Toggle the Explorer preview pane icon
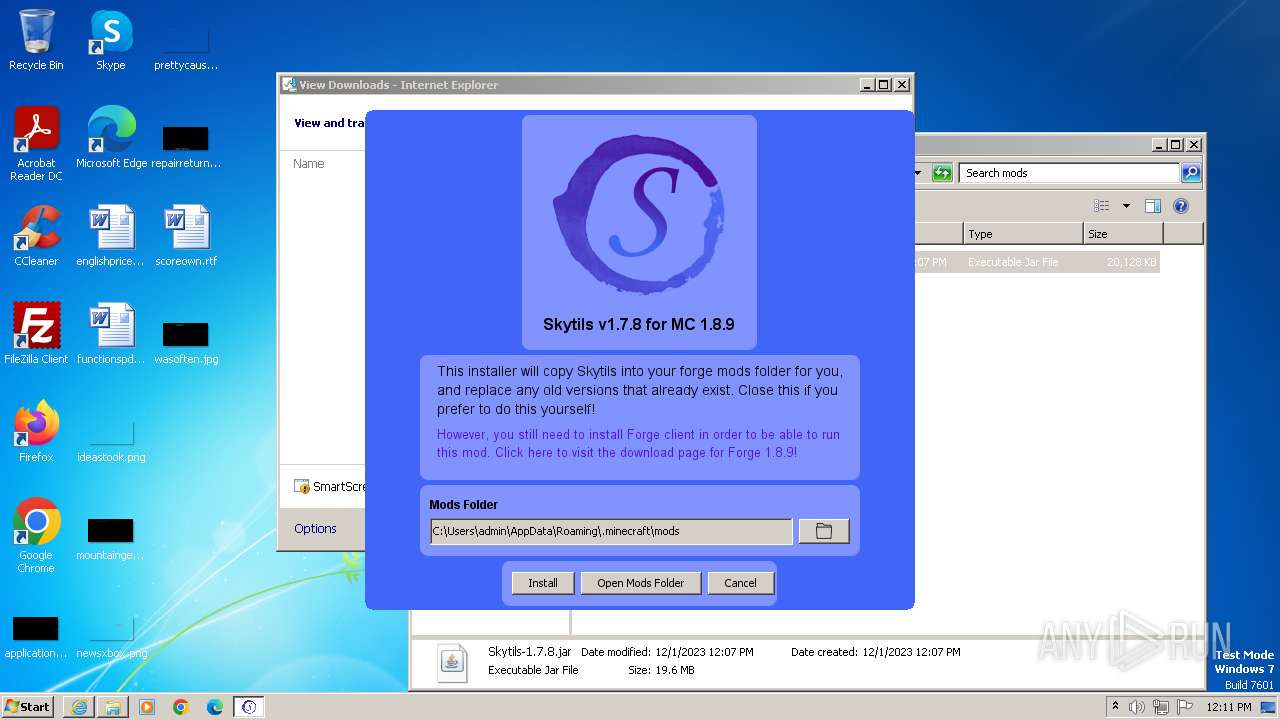 point(1153,206)
